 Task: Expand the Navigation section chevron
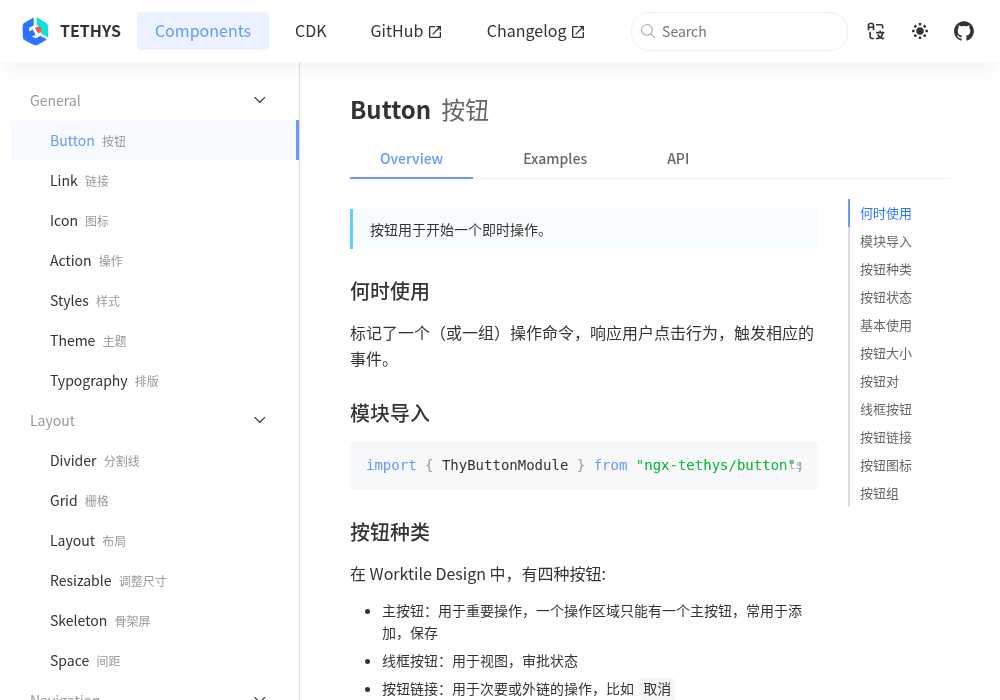pyautogui.click(x=260, y=697)
